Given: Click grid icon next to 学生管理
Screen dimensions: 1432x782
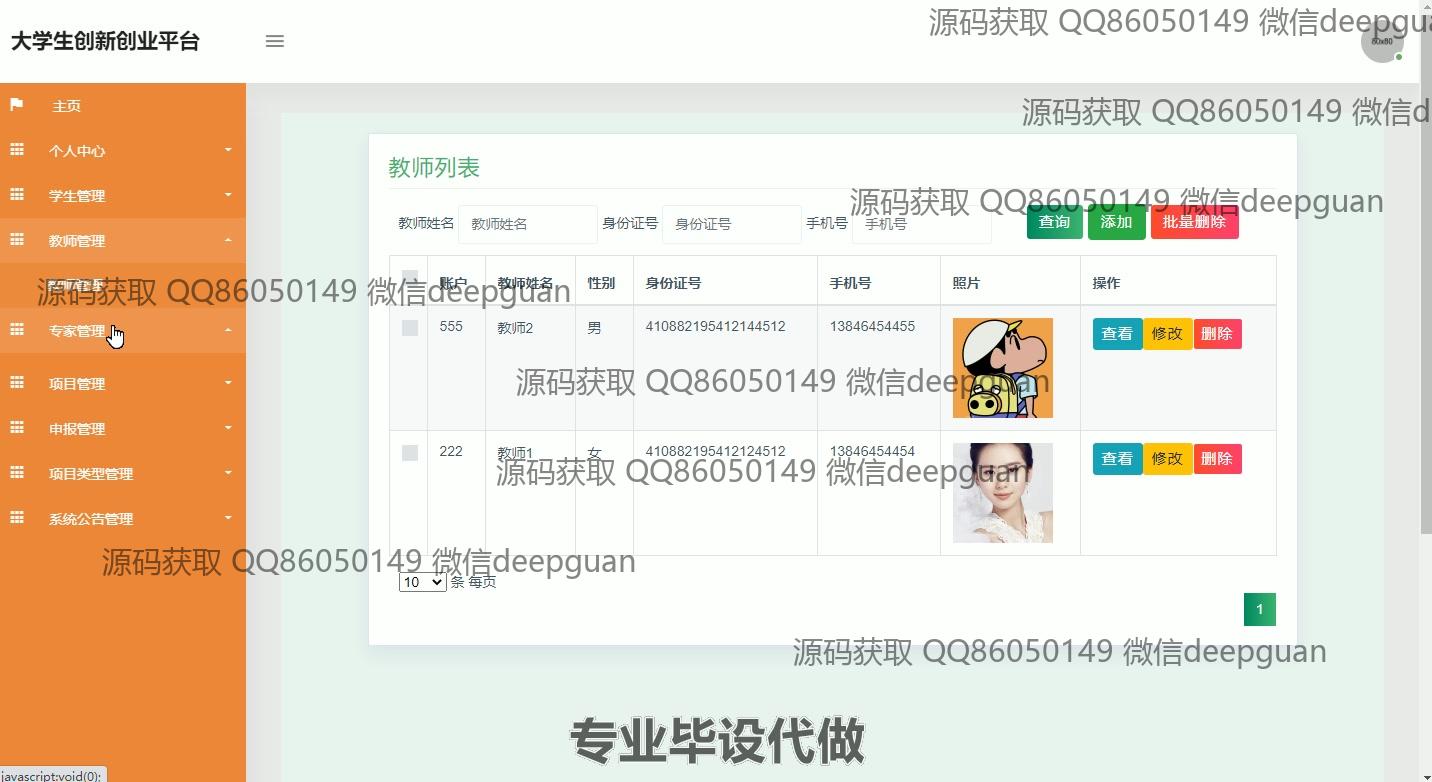Looking at the screenshot, I should click(17, 195).
